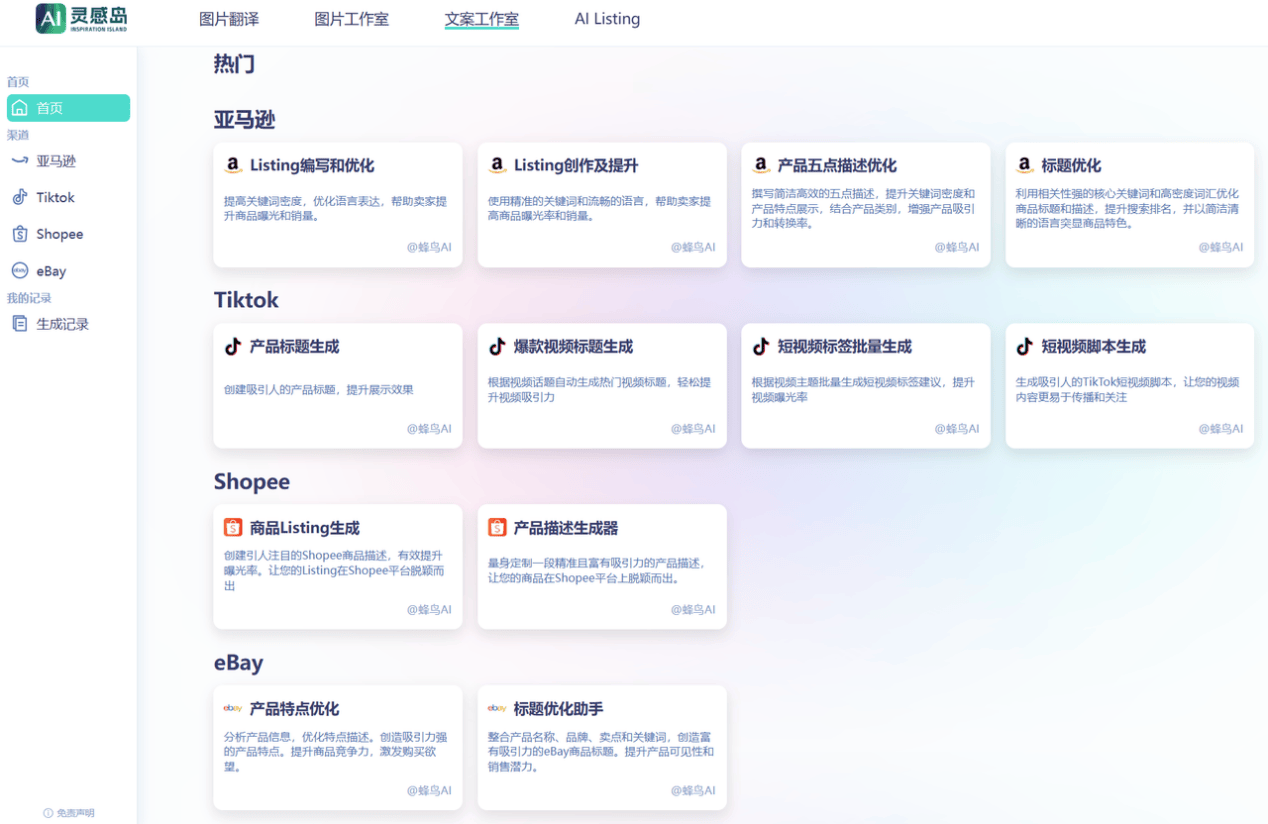Click the Shopee icon on the 产品描述生成器 card
The image size is (1268, 824).
pyautogui.click(x=497, y=527)
